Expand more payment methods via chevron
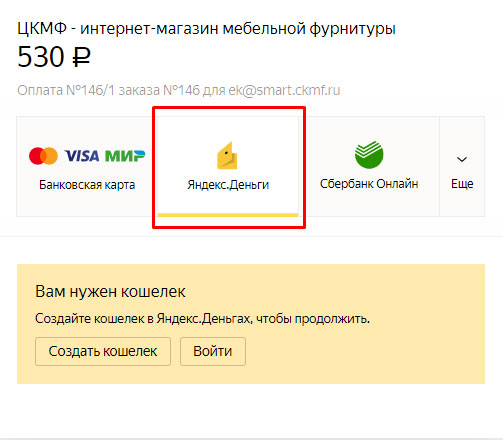 coord(462,159)
